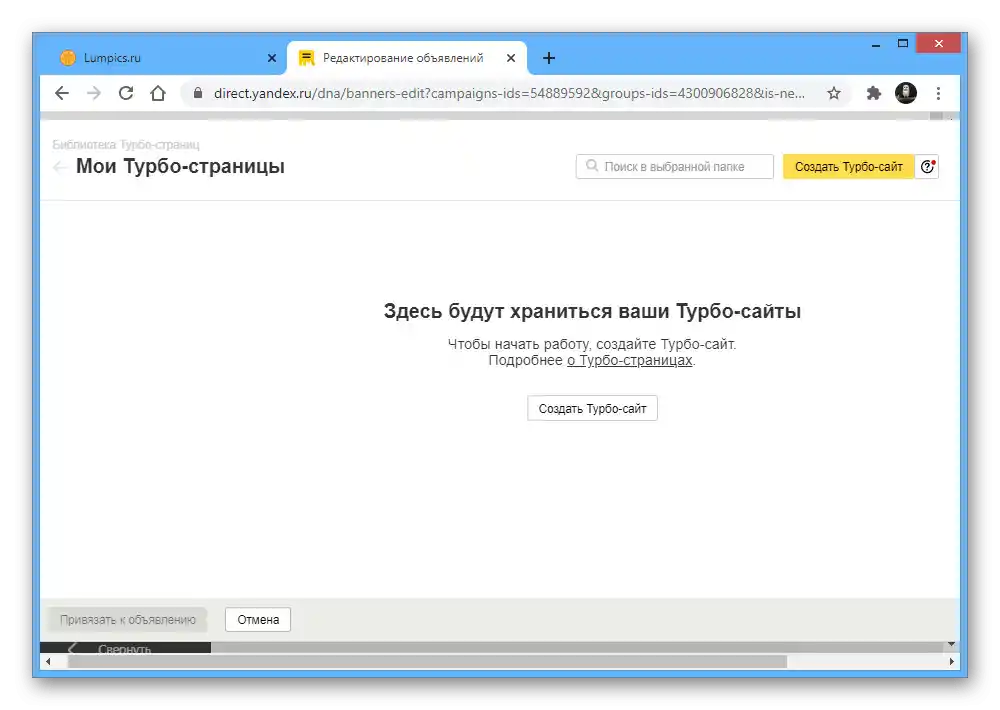The width and height of the screenshot is (1000, 710).
Task: Click the Отмена button
Action: pyautogui.click(x=258, y=619)
